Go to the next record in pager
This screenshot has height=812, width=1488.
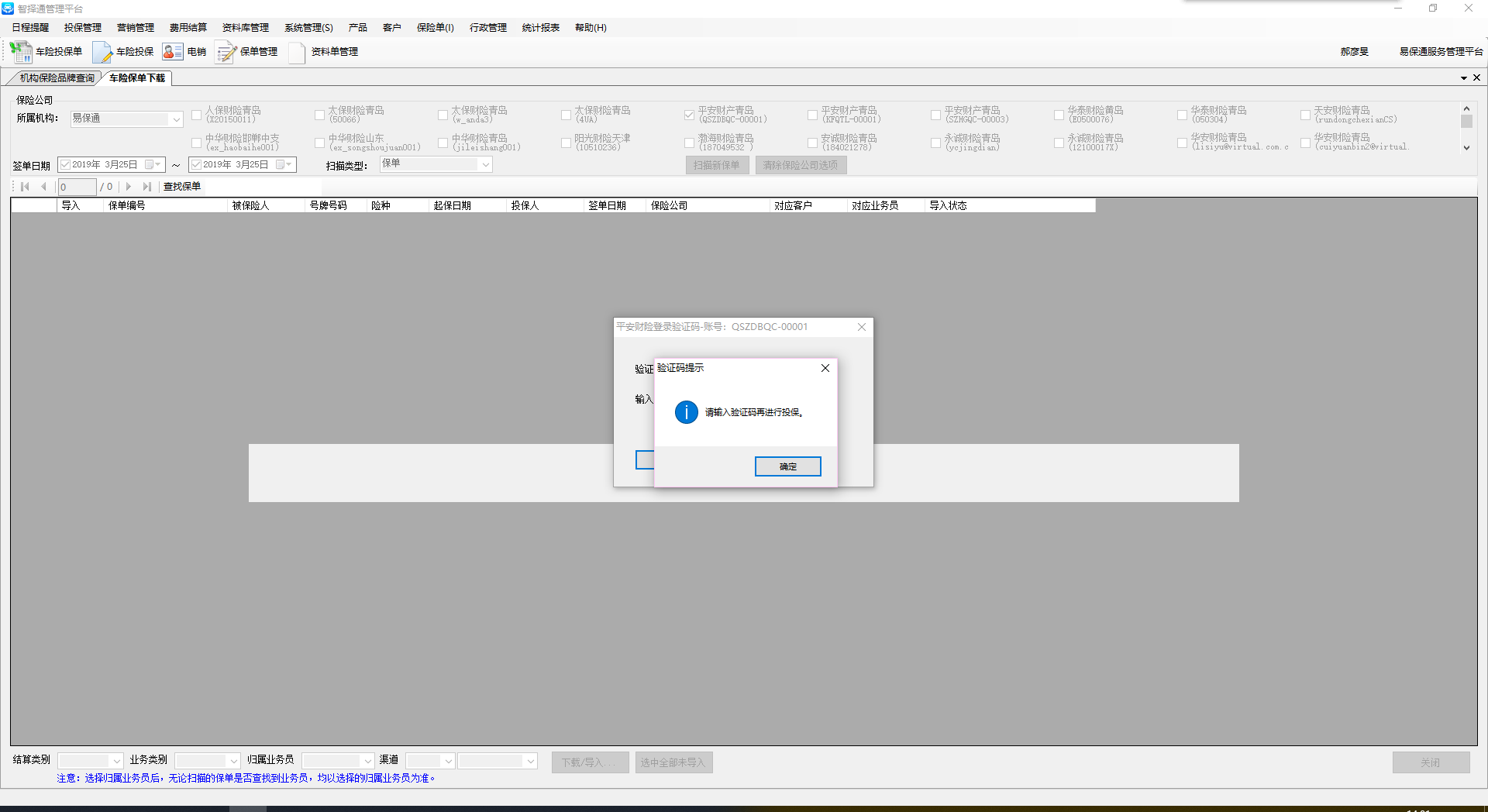point(129,187)
